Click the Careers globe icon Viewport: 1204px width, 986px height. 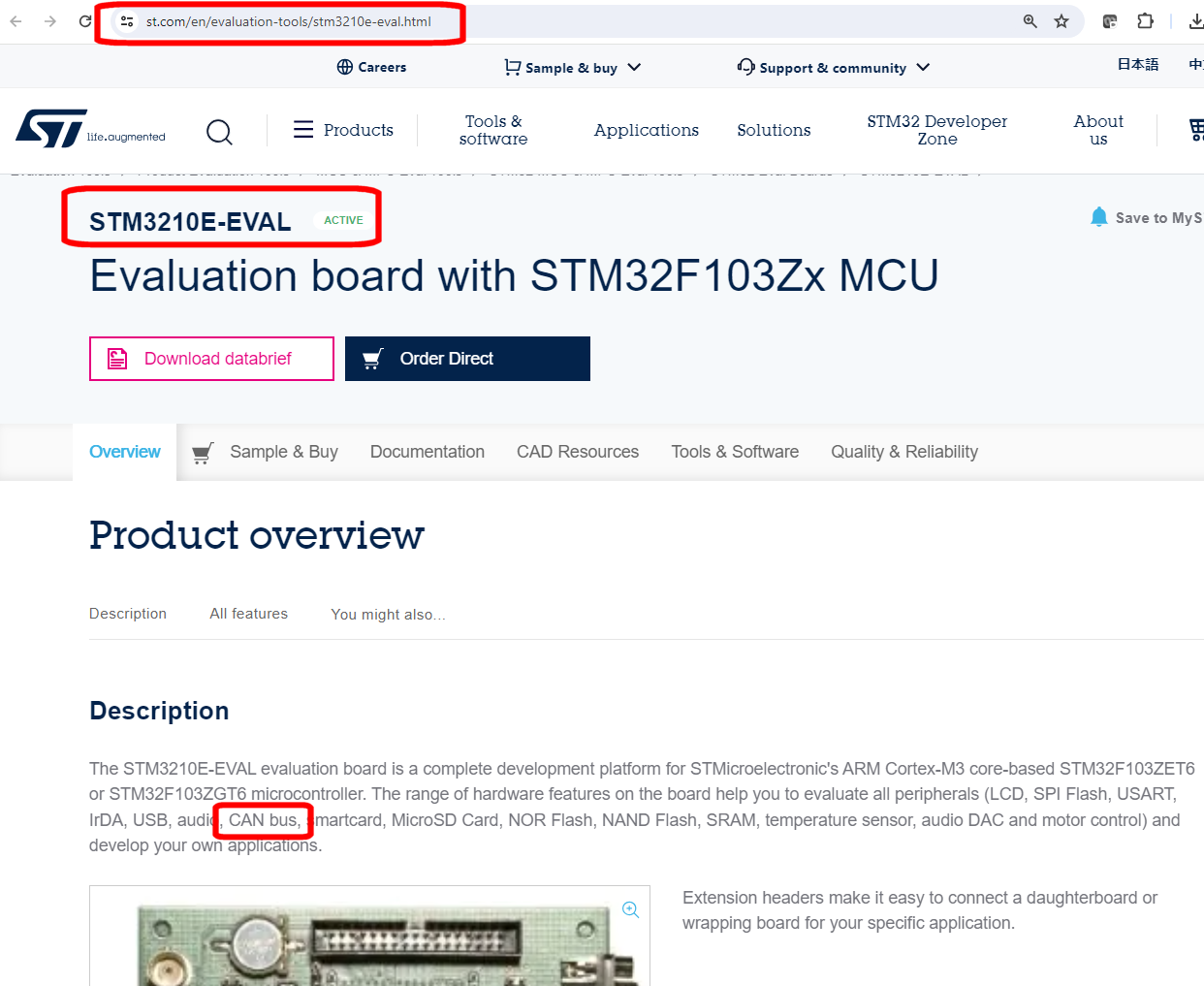click(x=346, y=66)
